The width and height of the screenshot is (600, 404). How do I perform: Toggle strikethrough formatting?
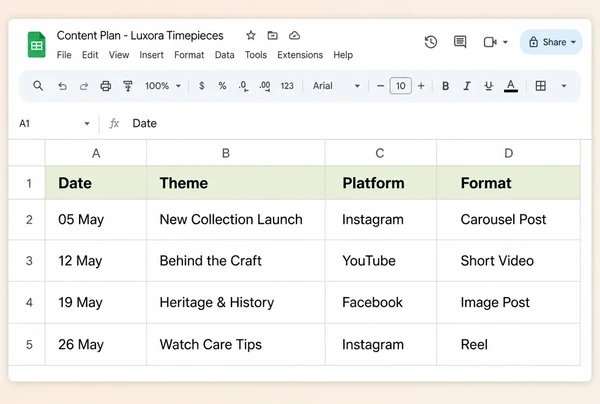point(489,86)
